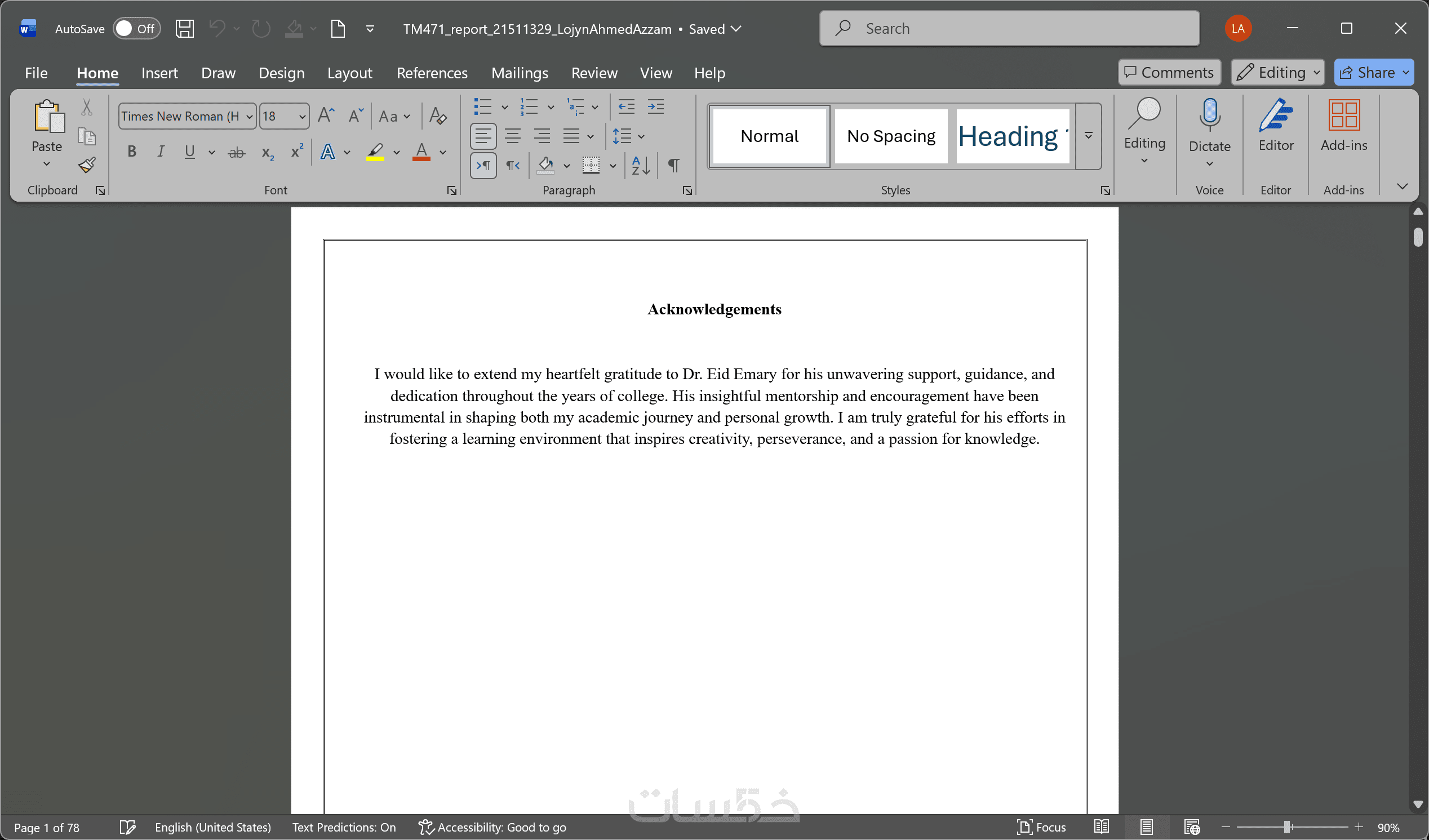This screenshot has height=840, width=1429.
Task: Center align the paragraph text
Action: (x=513, y=136)
